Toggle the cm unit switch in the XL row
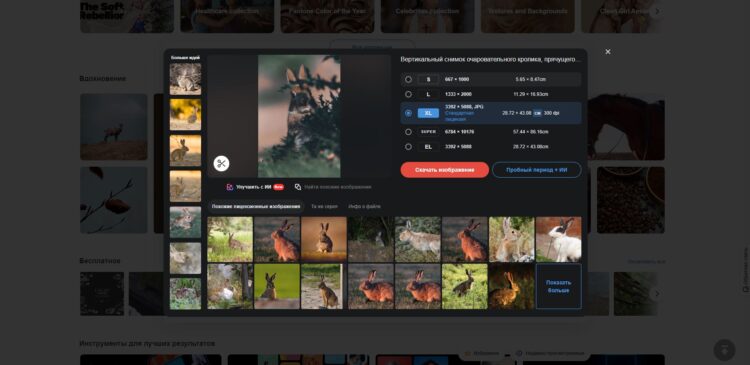The width and height of the screenshot is (750, 365). [537, 113]
